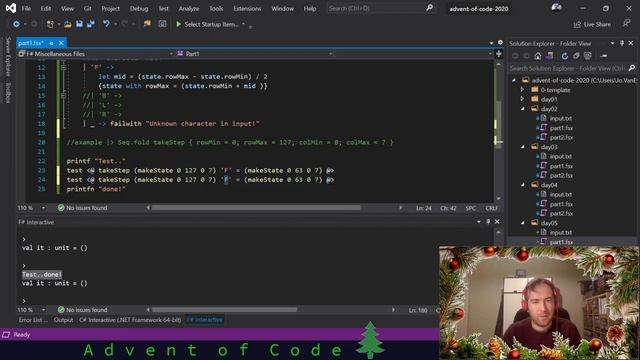
Task: Click the green Start debugging play icon
Action: coord(178,24)
